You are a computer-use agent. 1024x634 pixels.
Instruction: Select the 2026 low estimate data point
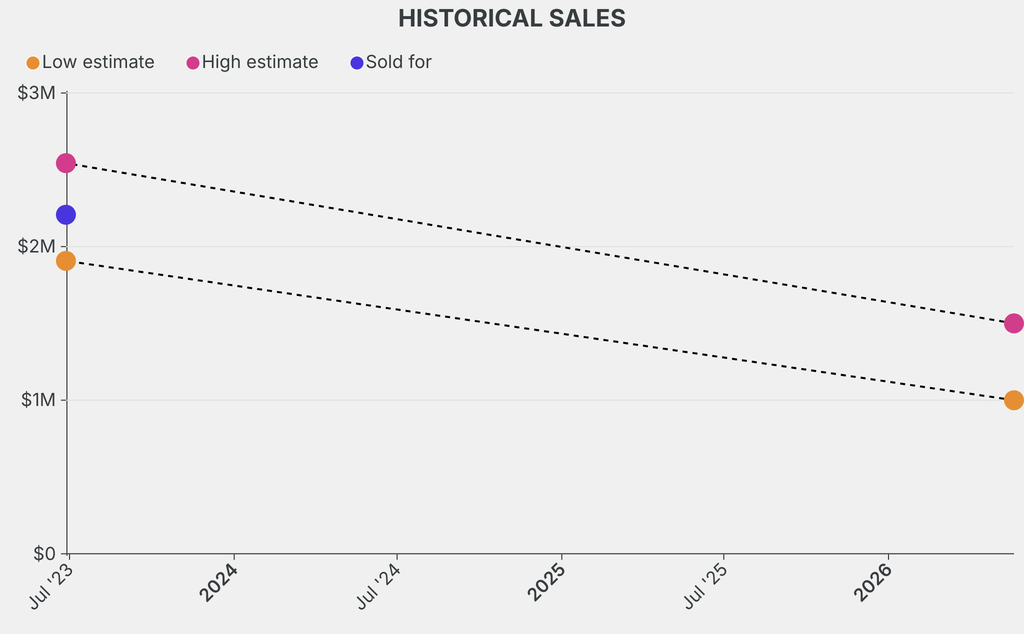1013,400
